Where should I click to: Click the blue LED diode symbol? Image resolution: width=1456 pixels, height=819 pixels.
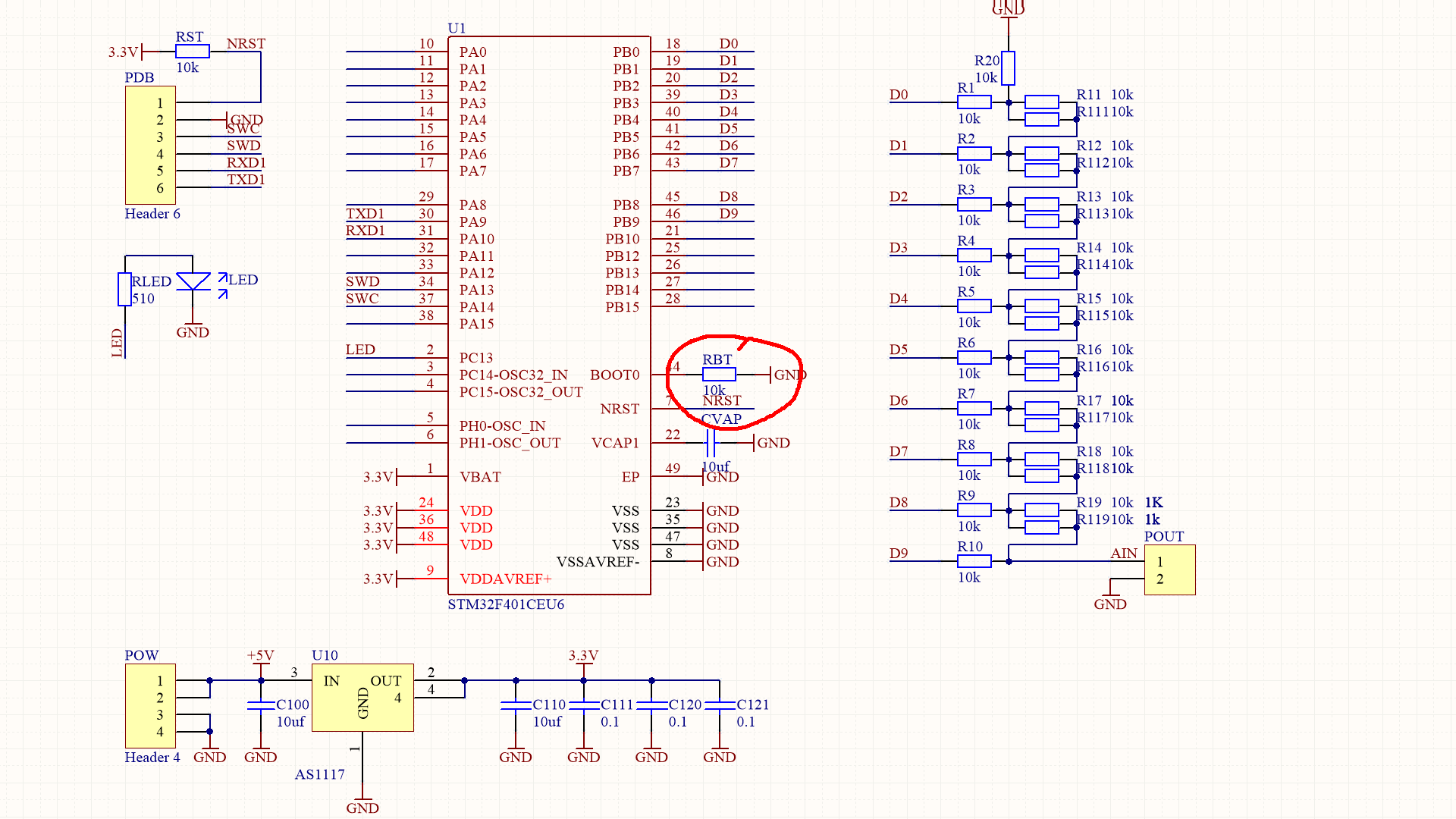tap(193, 282)
